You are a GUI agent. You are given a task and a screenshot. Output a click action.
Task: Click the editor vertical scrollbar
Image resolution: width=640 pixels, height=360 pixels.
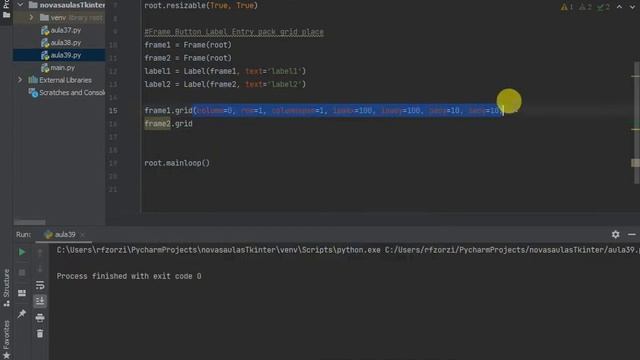pos(636,122)
